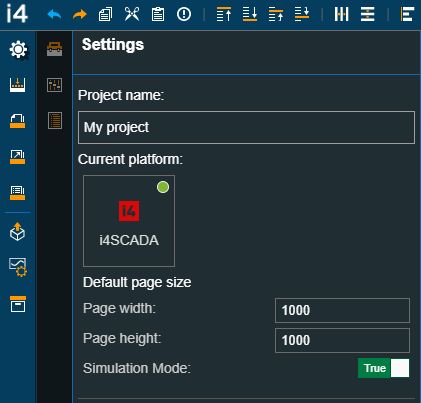Open the publish package sidebar icon
The height and width of the screenshot is (403, 421).
coord(17,231)
